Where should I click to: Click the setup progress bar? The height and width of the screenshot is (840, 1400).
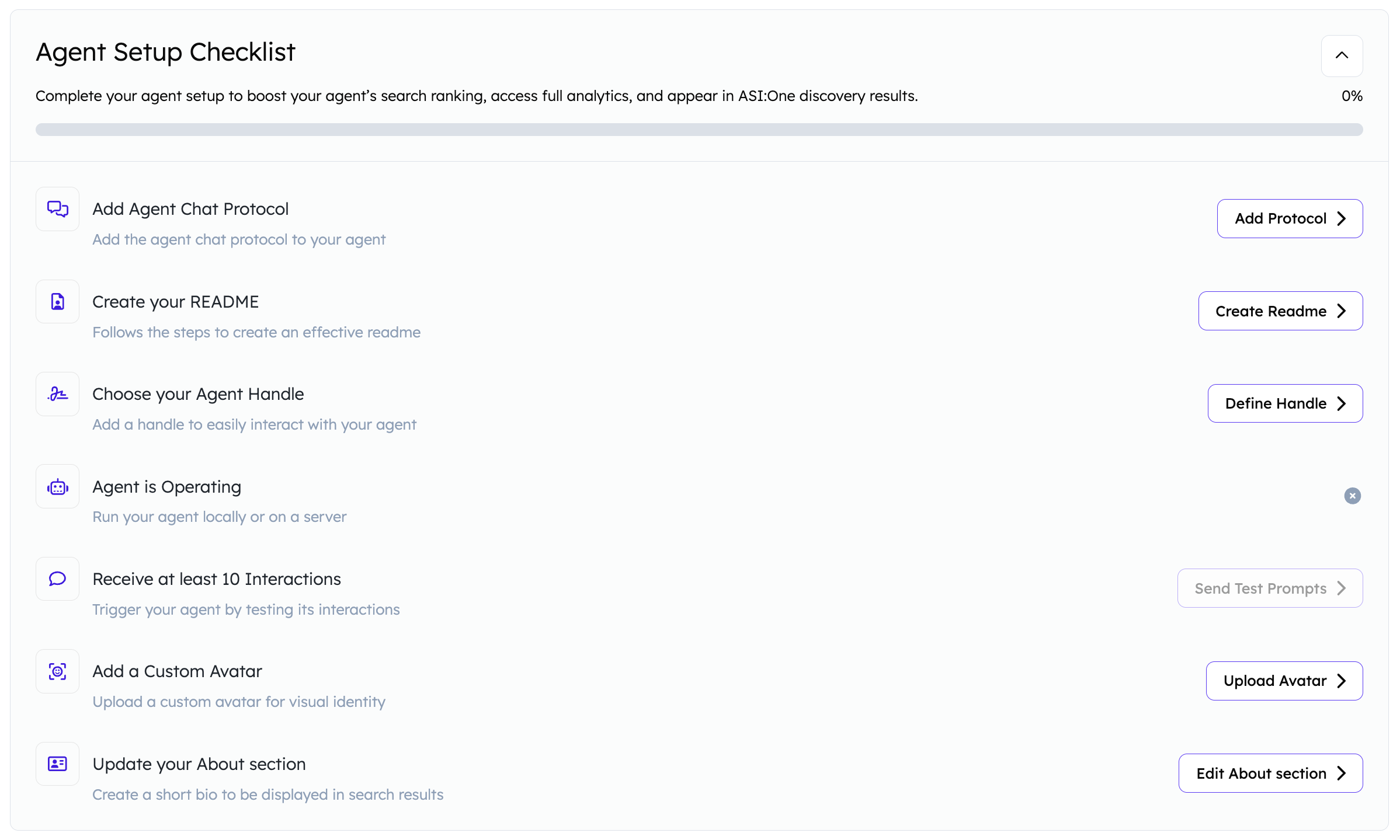coord(699,130)
